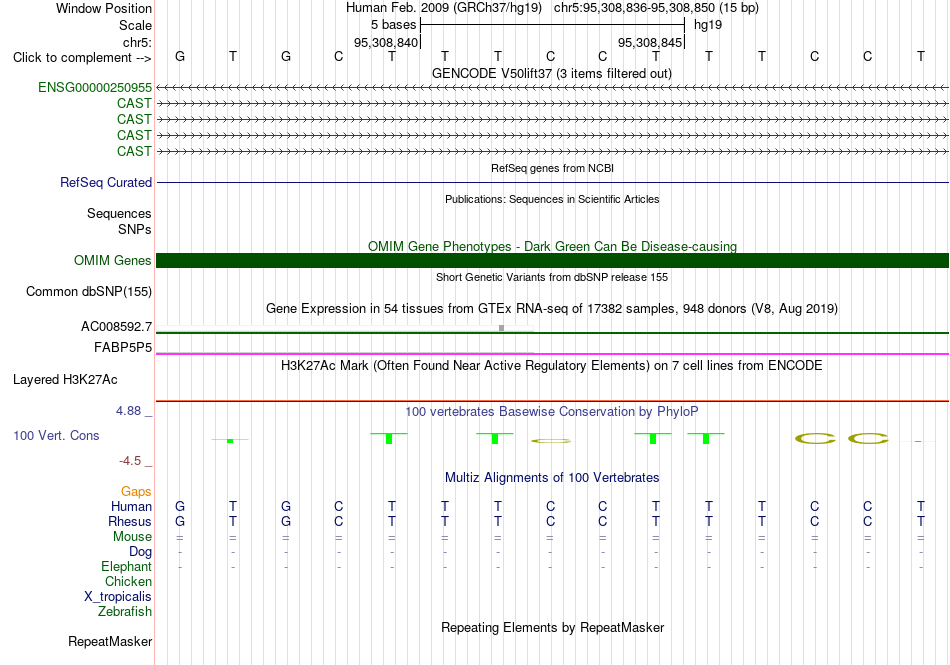Select the Rhesus alignment row label
The image size is (950, 665).
point(130,521)
